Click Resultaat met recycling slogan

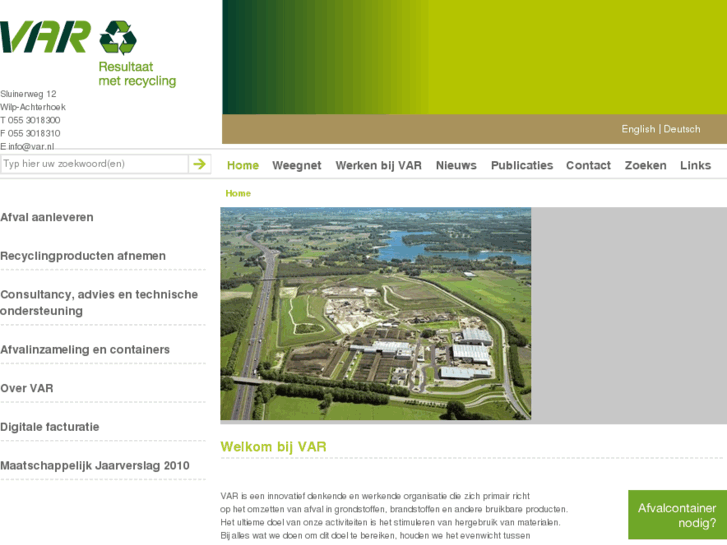[137, 74]
